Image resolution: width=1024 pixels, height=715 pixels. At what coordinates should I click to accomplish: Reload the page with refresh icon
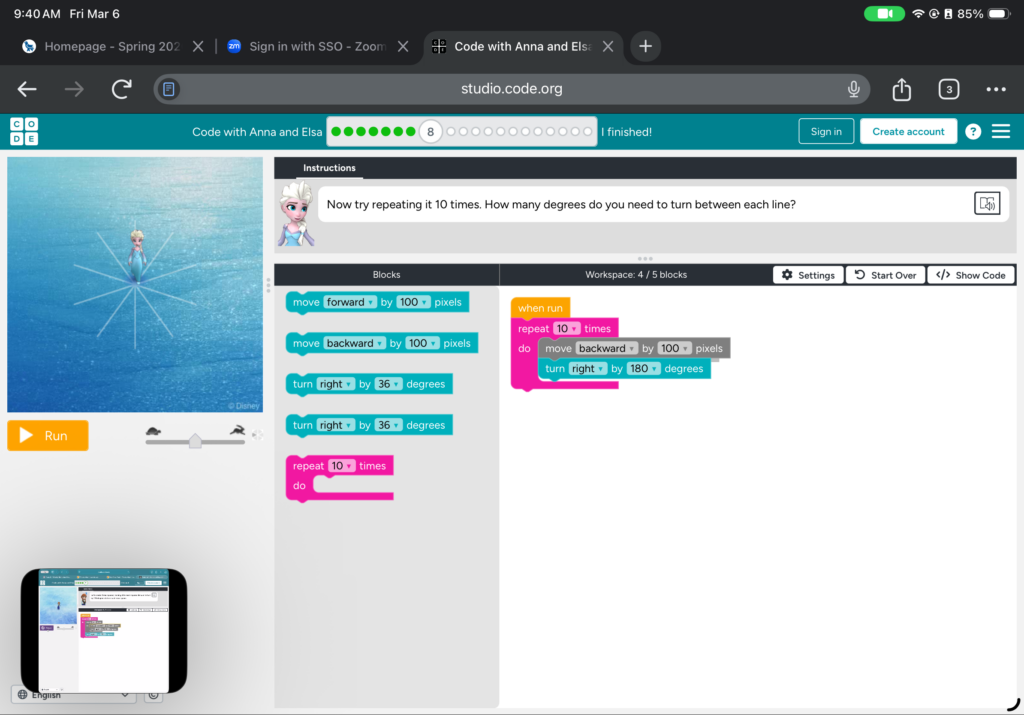121,89
